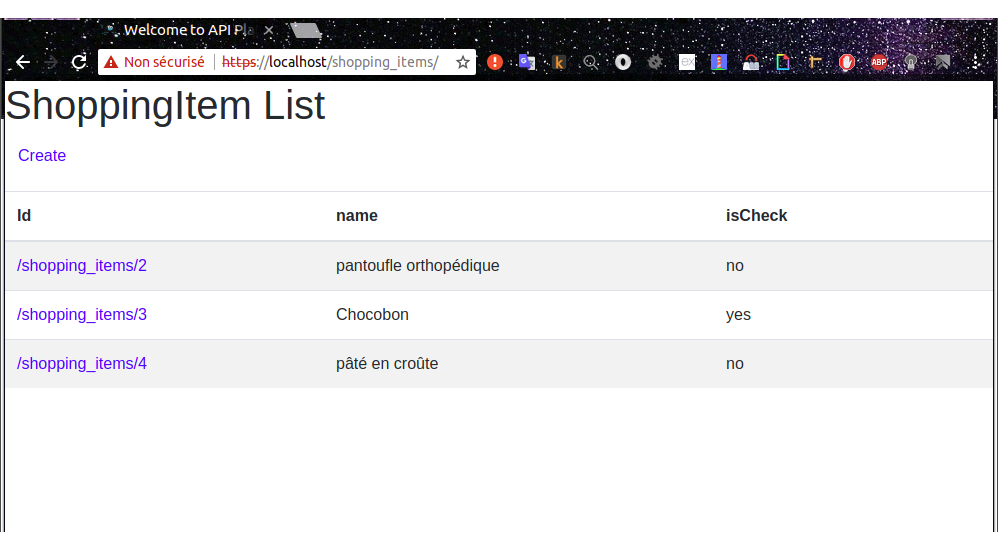
Task: Open the Adblock Plus ABP extension
Action: [x=879, y=62]
